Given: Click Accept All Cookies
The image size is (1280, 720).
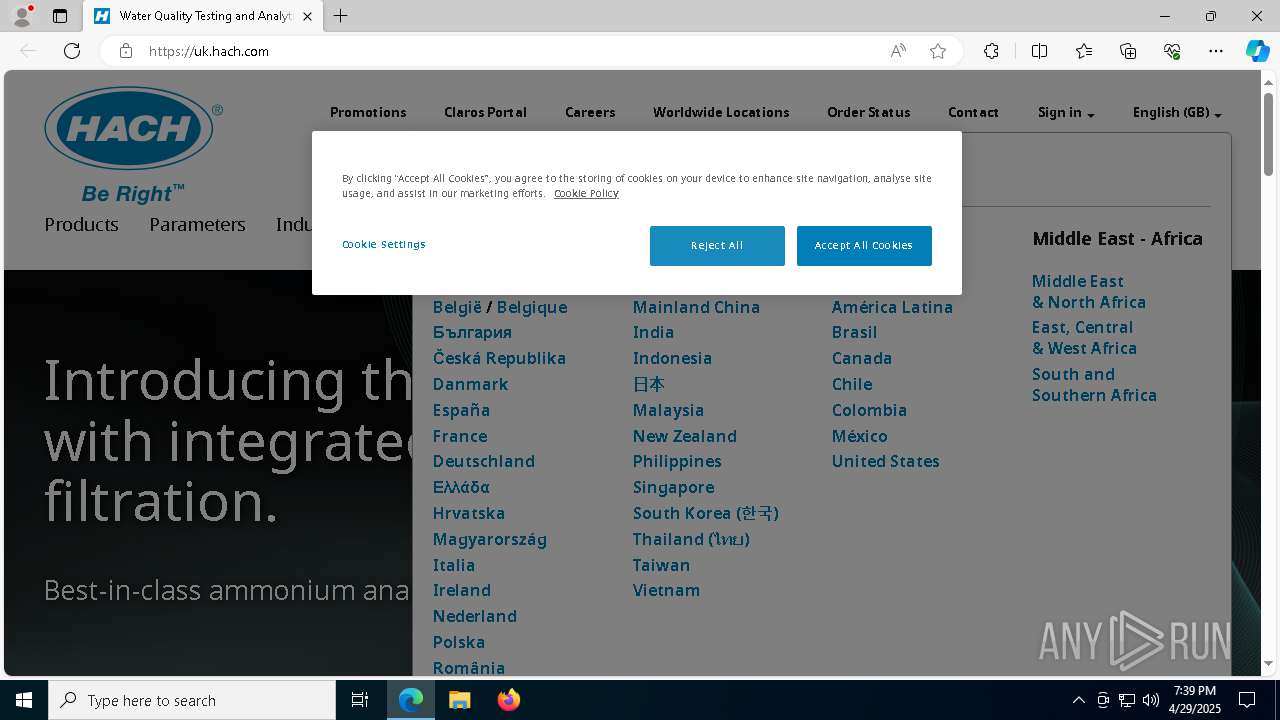Looking at the screenshot, I should (864, 245).
